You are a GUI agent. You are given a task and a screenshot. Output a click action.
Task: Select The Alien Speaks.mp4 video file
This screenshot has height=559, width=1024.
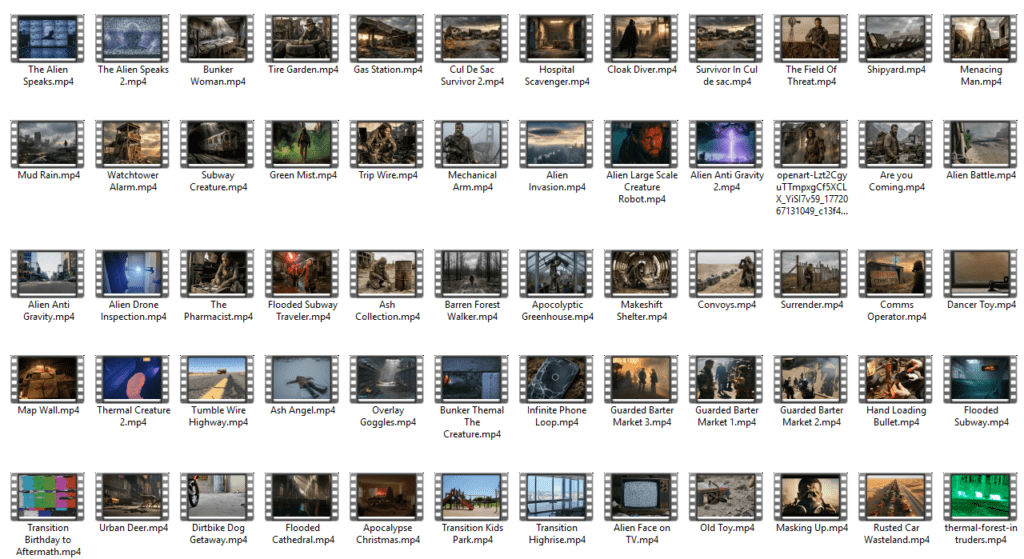[x=48, y=38]
